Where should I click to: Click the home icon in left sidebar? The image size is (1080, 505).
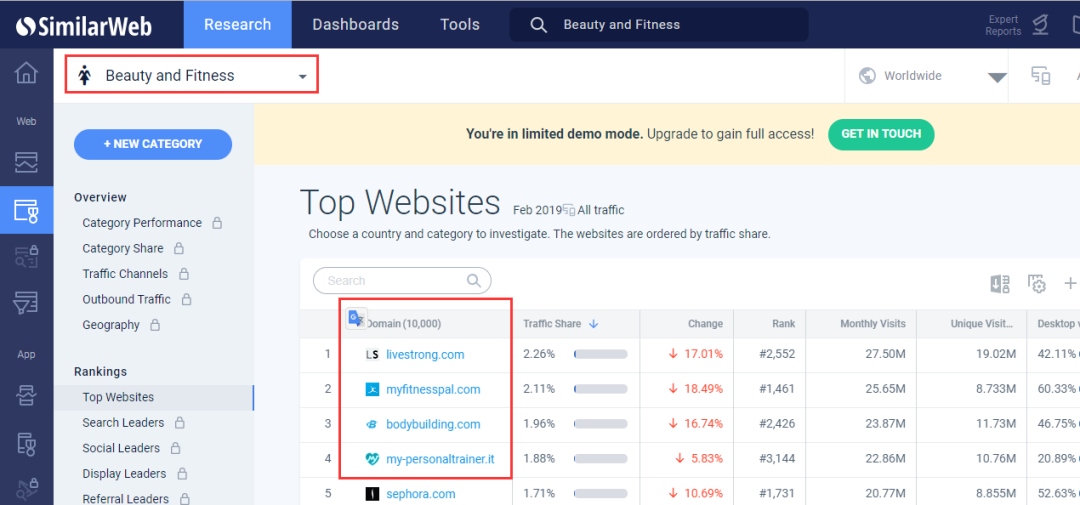click(x=26, y=74)
